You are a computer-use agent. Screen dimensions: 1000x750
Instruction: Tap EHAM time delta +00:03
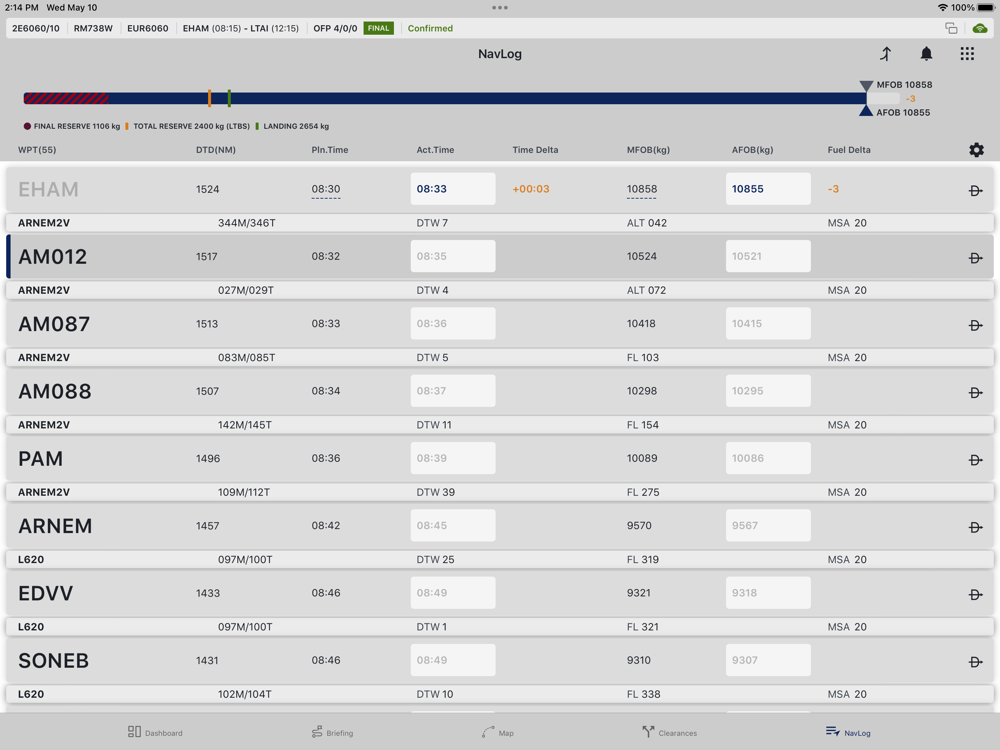coord(531,189)
